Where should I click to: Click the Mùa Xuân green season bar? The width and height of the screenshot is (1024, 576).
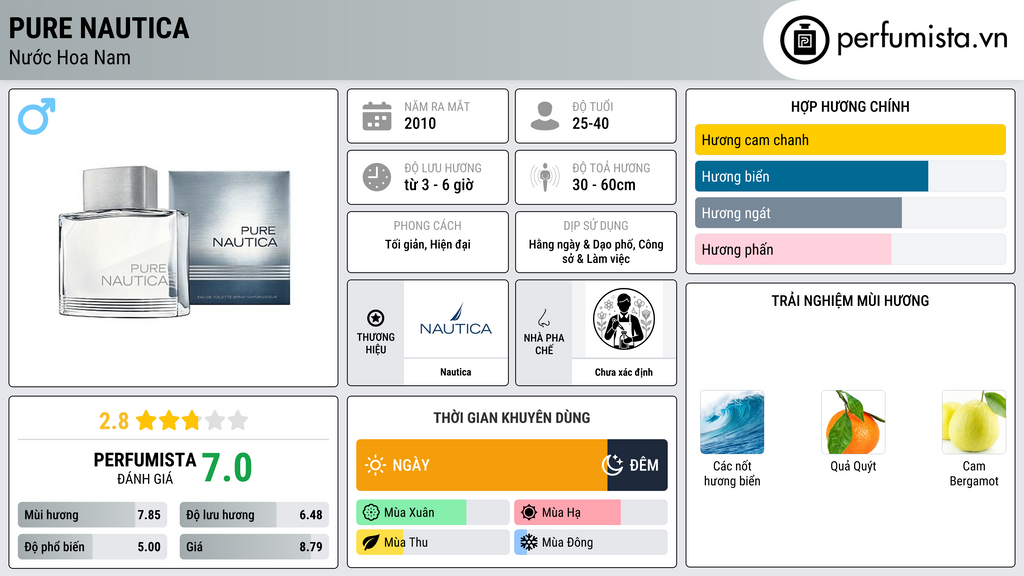(411, 513)
